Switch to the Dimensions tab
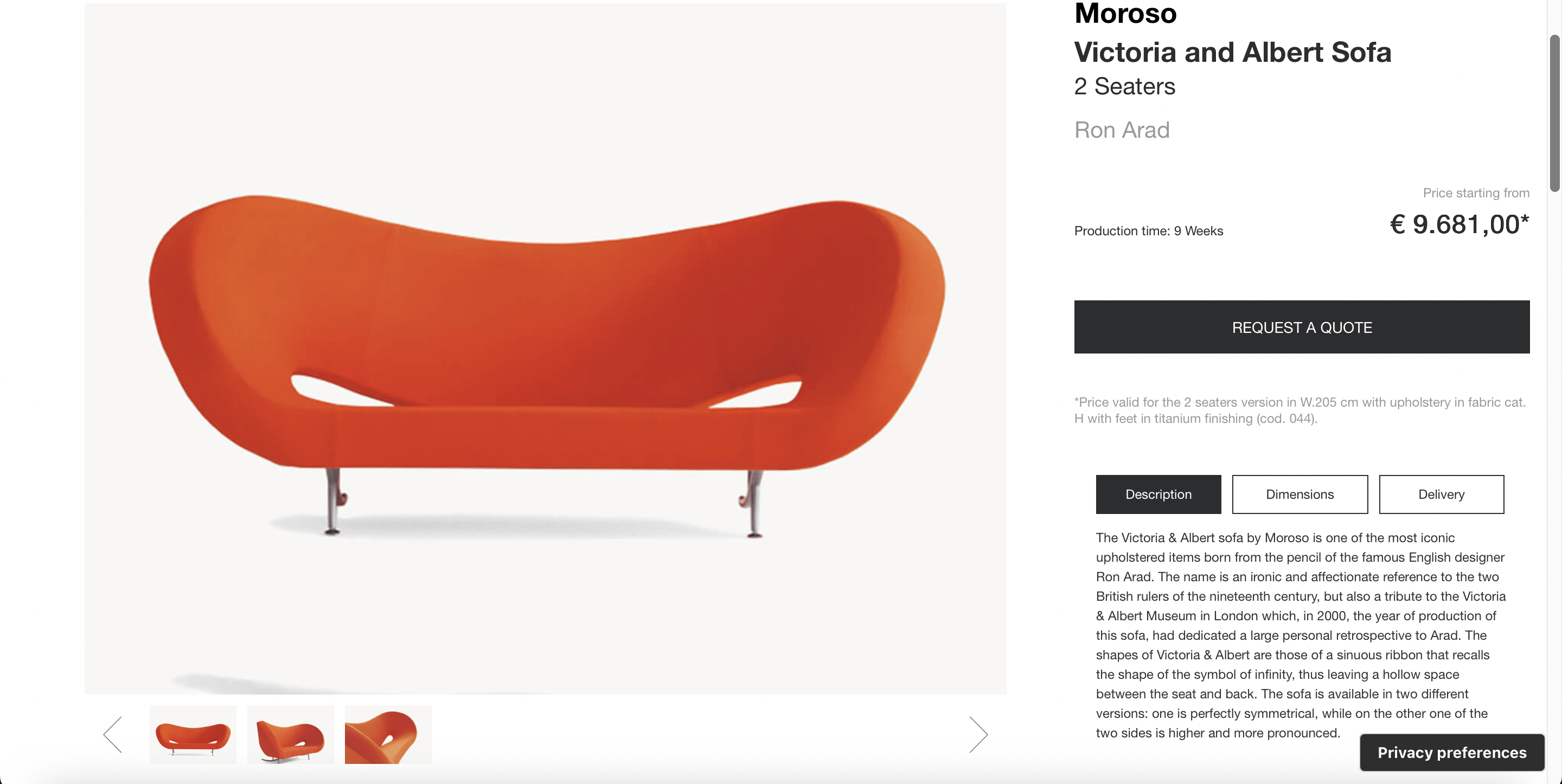This screenshot has width=1562, height=784. point(1299,494)
